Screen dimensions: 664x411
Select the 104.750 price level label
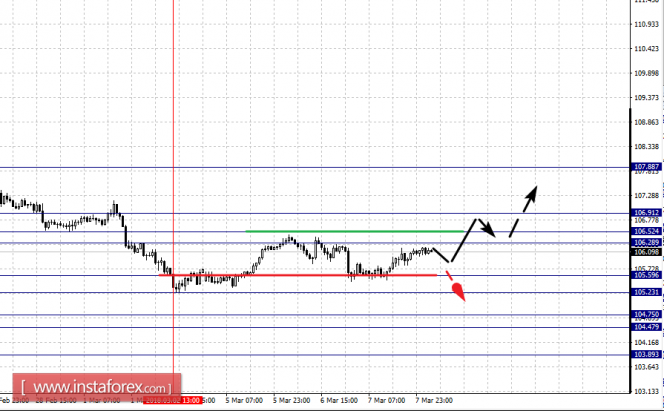(x=645, y=314)
